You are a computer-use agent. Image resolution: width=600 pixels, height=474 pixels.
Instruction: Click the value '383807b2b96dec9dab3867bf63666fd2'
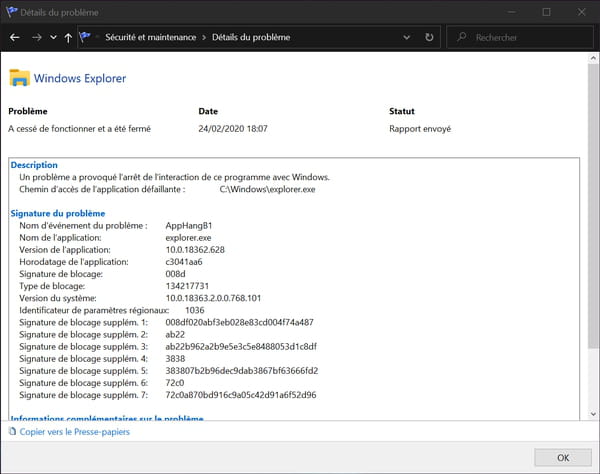pyautogui.click(x=242, y=371)
